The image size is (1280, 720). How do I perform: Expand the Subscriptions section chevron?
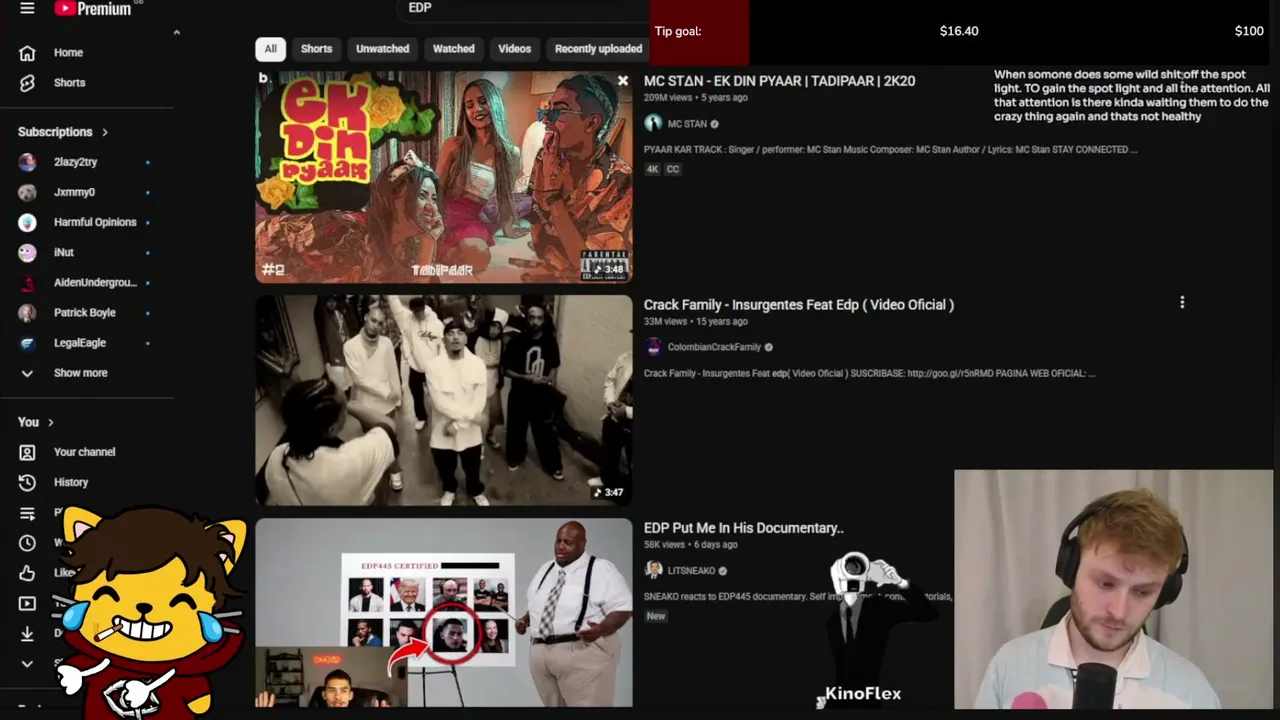104,132
